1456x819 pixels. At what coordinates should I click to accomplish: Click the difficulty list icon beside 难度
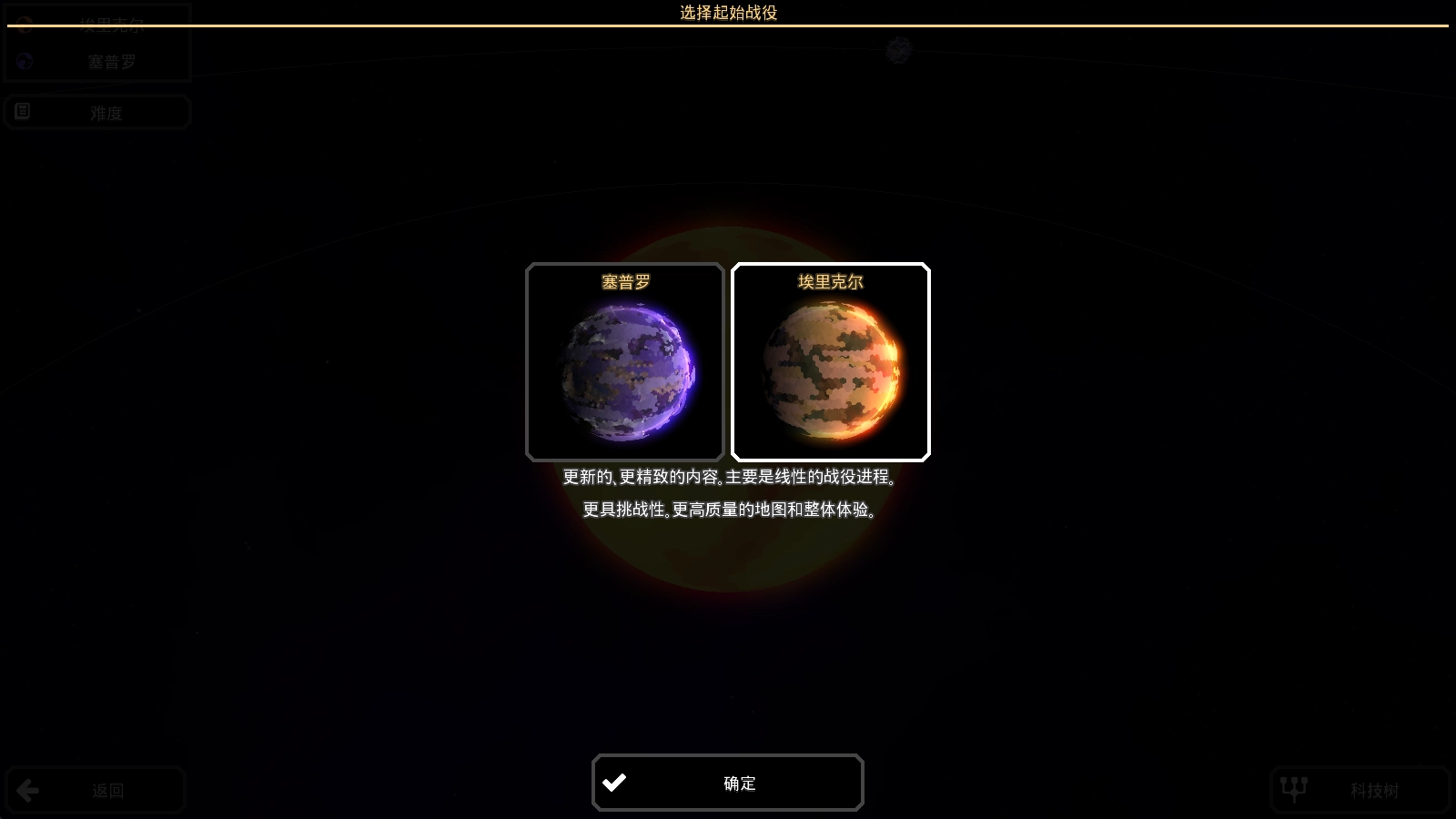tap(23, 111)
